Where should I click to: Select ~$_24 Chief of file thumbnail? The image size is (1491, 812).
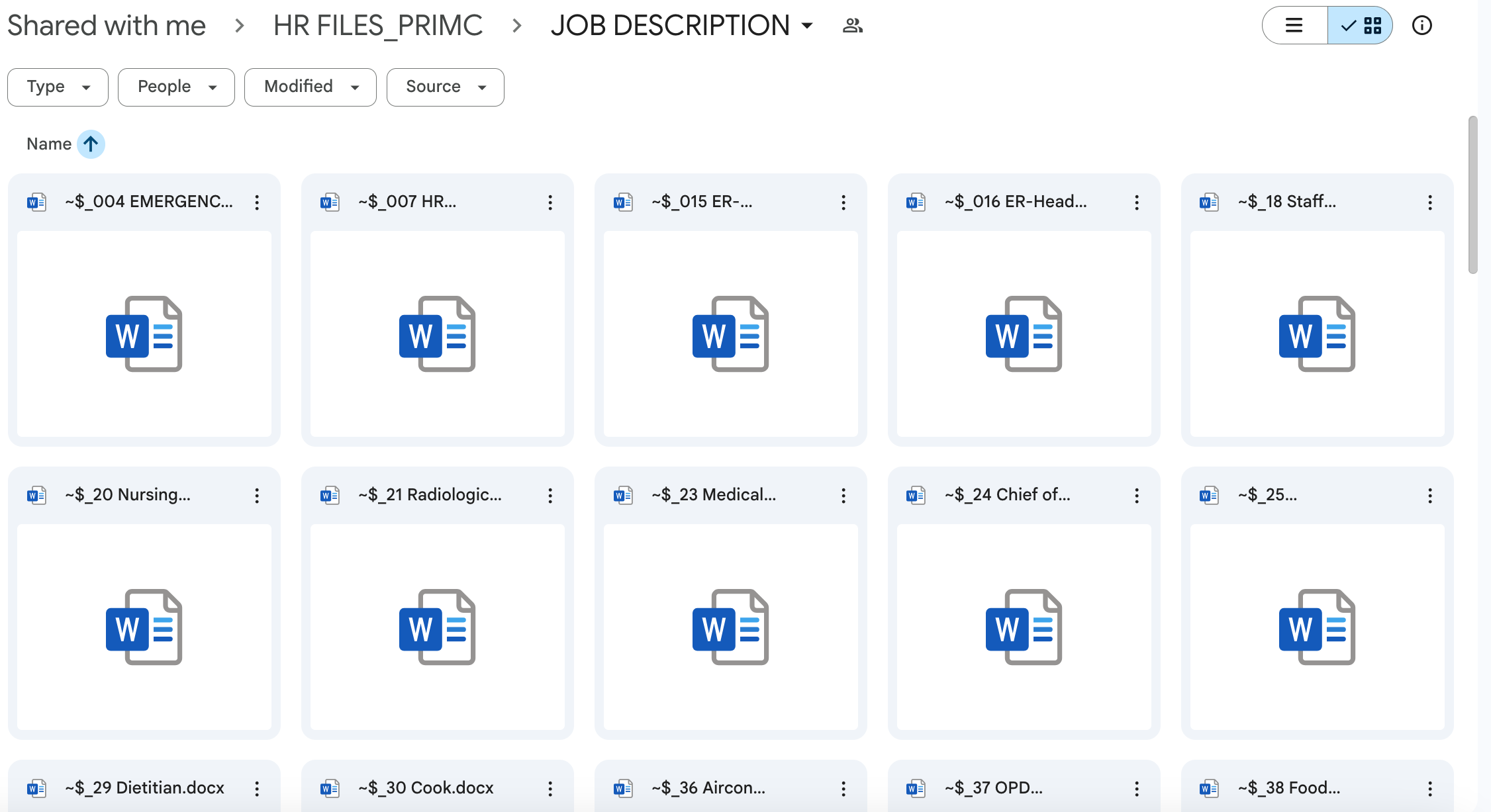[x=1024, y=627]
